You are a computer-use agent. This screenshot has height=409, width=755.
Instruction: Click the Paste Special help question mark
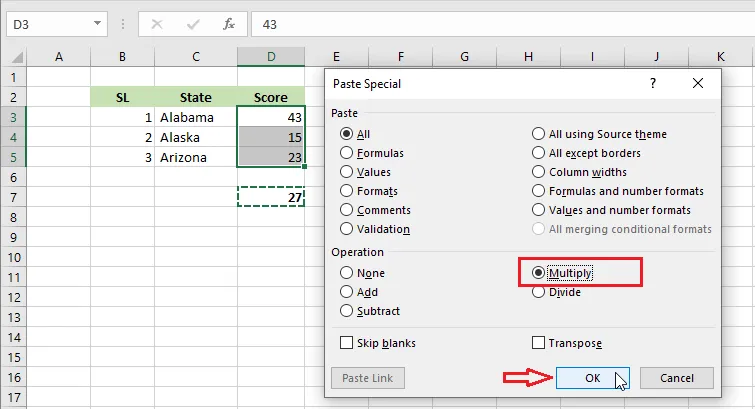tap(652, 83)
